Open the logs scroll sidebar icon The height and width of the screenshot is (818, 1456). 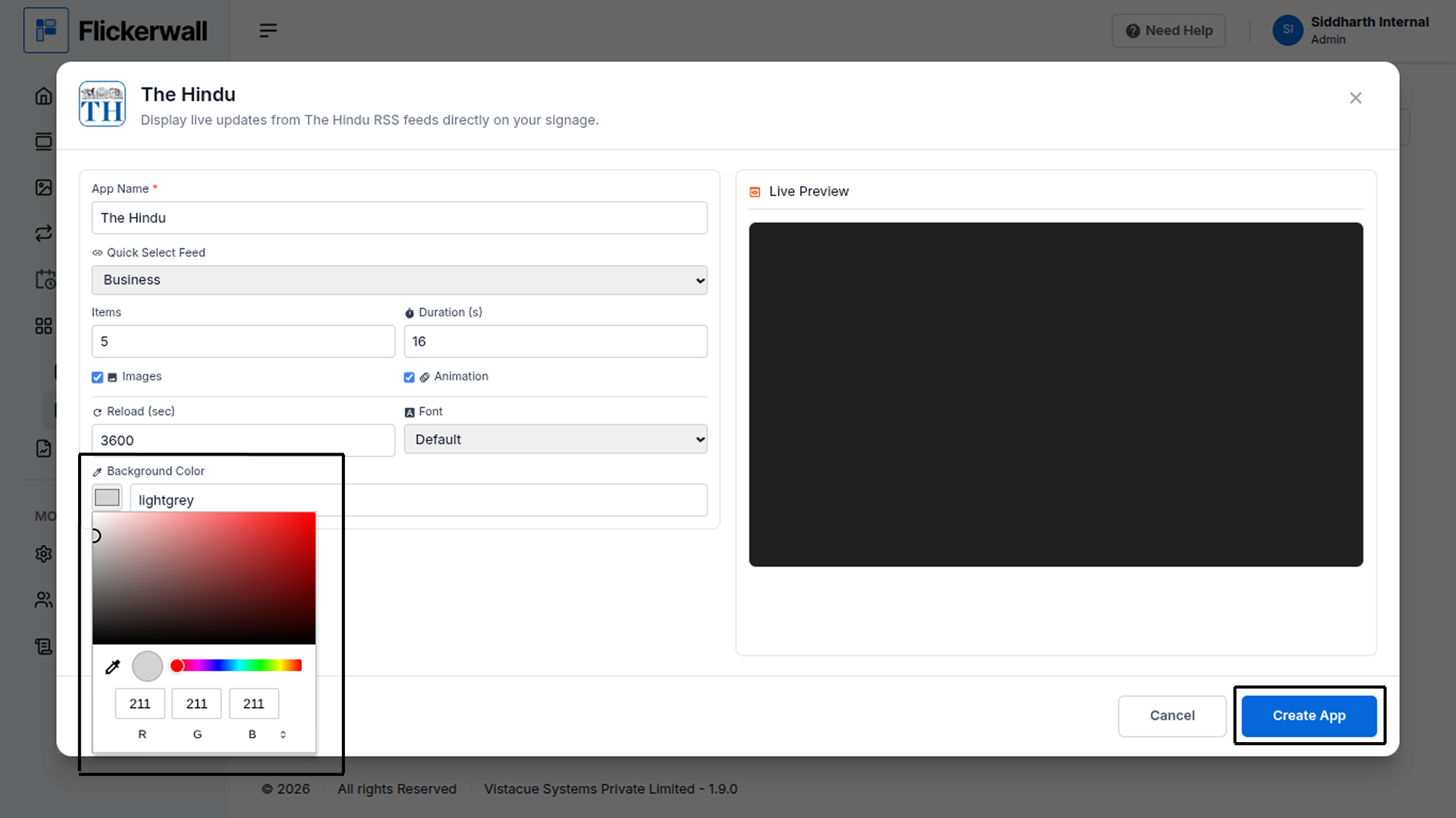[x=44, y=646]
